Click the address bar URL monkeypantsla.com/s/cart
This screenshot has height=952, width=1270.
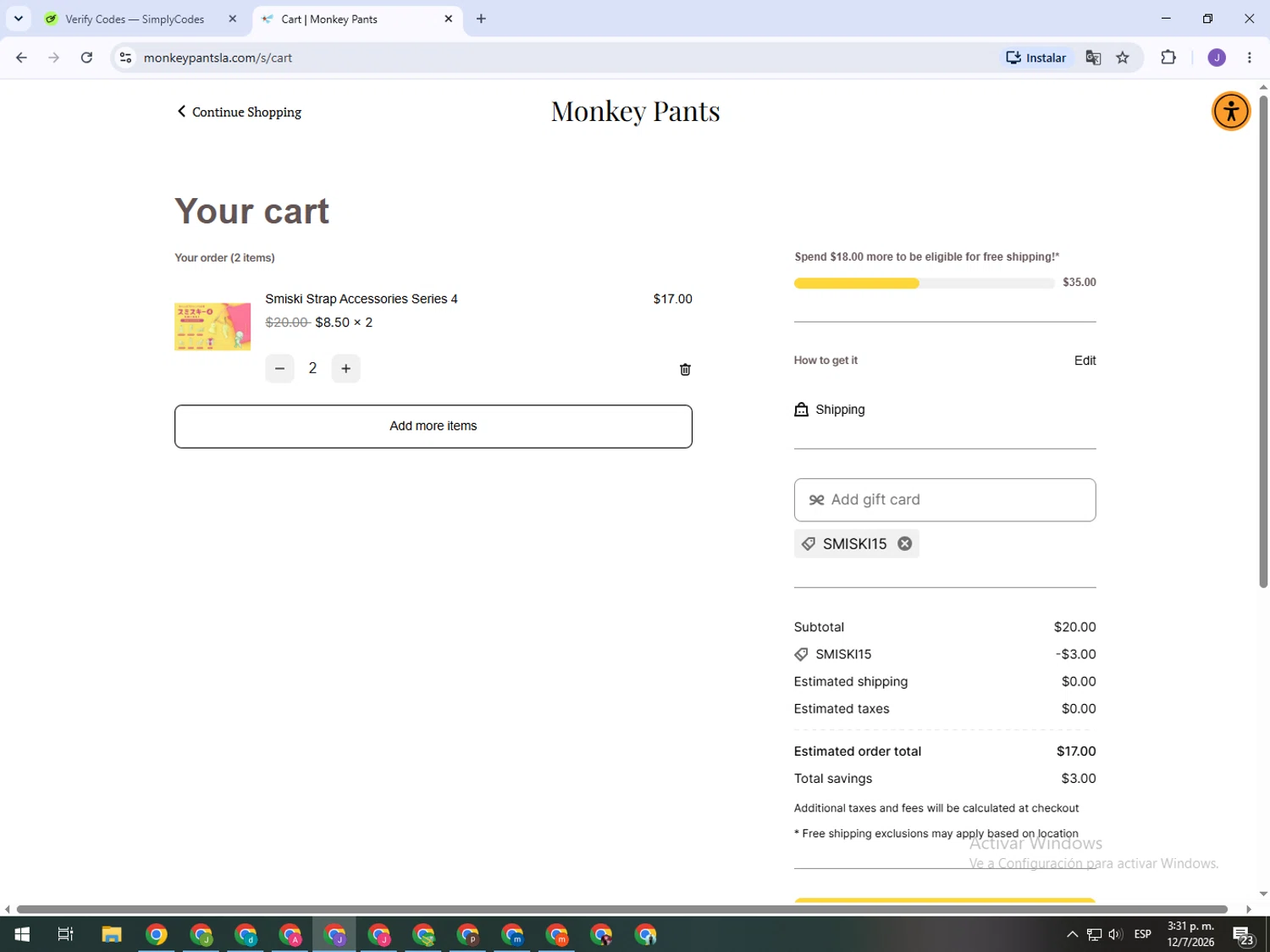click(218, 58)
